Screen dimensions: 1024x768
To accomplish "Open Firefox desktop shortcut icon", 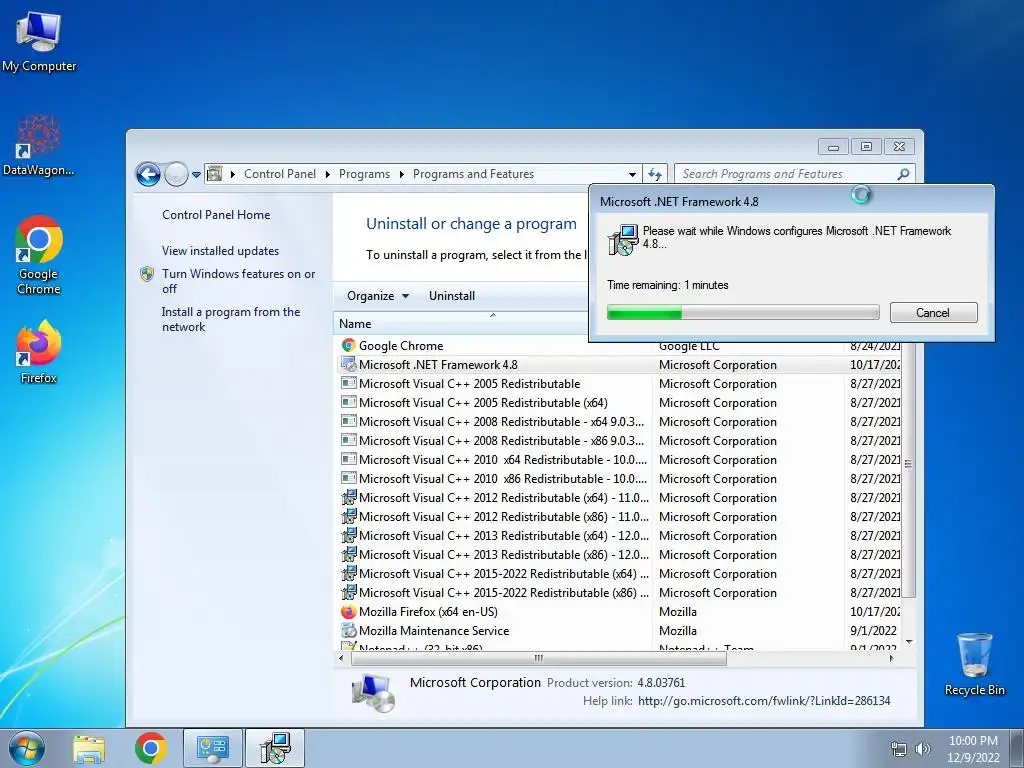I will tap(39, 351).
